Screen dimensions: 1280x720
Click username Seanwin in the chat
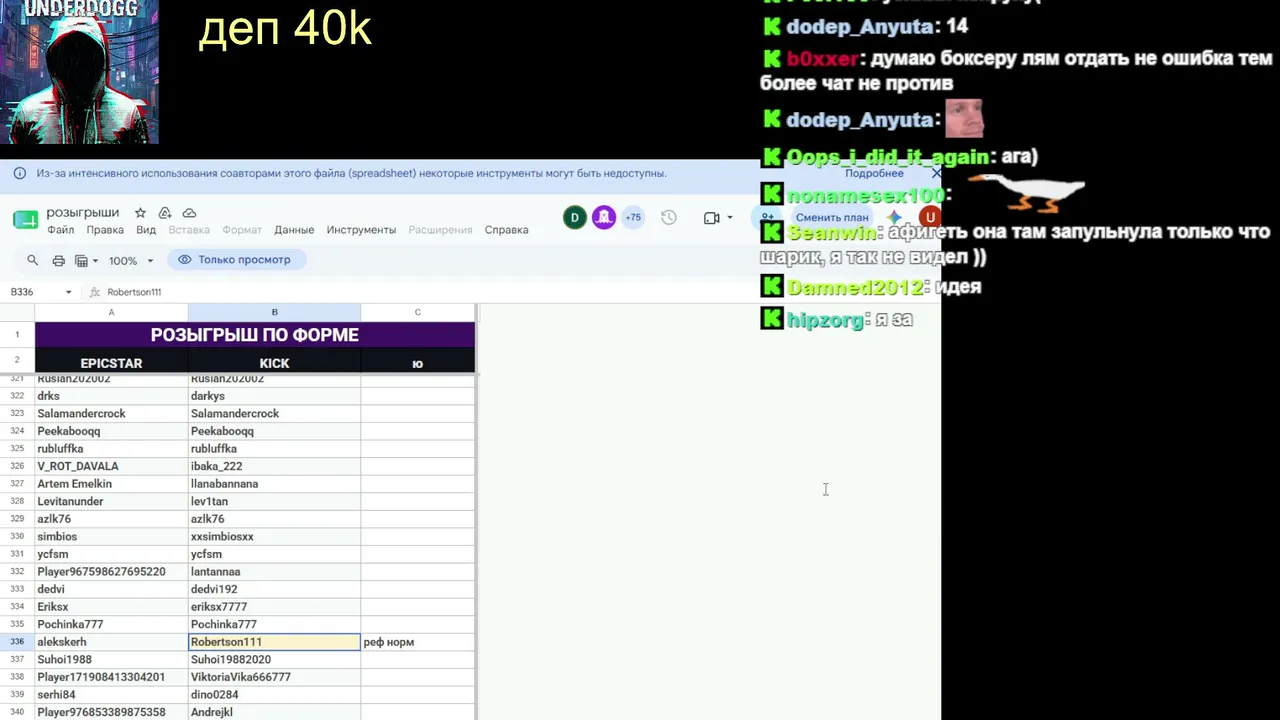830,232
